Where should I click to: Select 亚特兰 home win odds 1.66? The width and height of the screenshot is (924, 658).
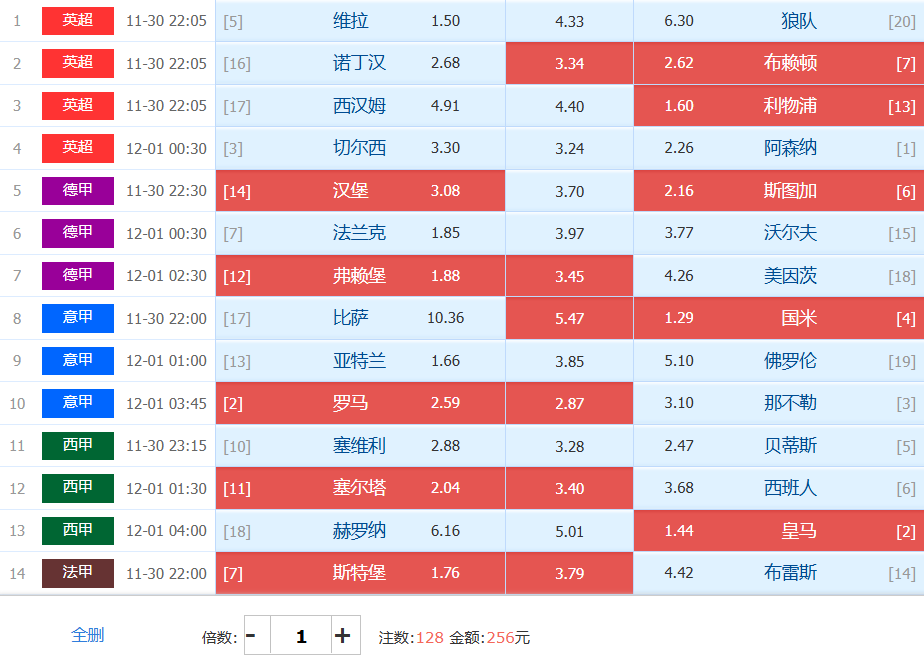click(360, 361)
